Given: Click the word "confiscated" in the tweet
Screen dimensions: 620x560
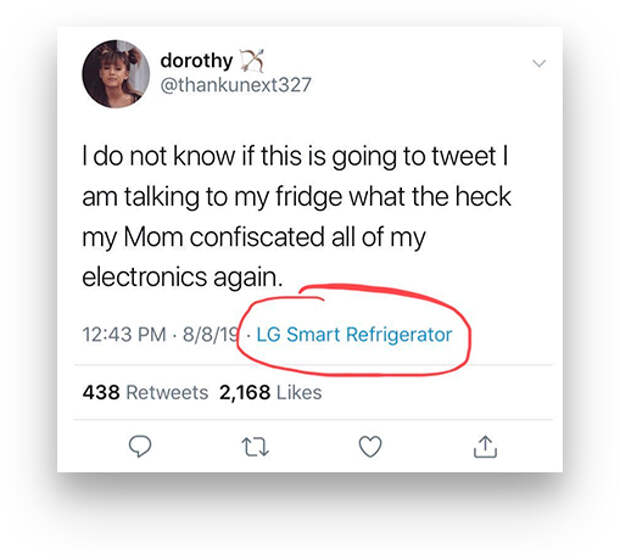Looking at the screenshot, I should click(x=258, y=237).
